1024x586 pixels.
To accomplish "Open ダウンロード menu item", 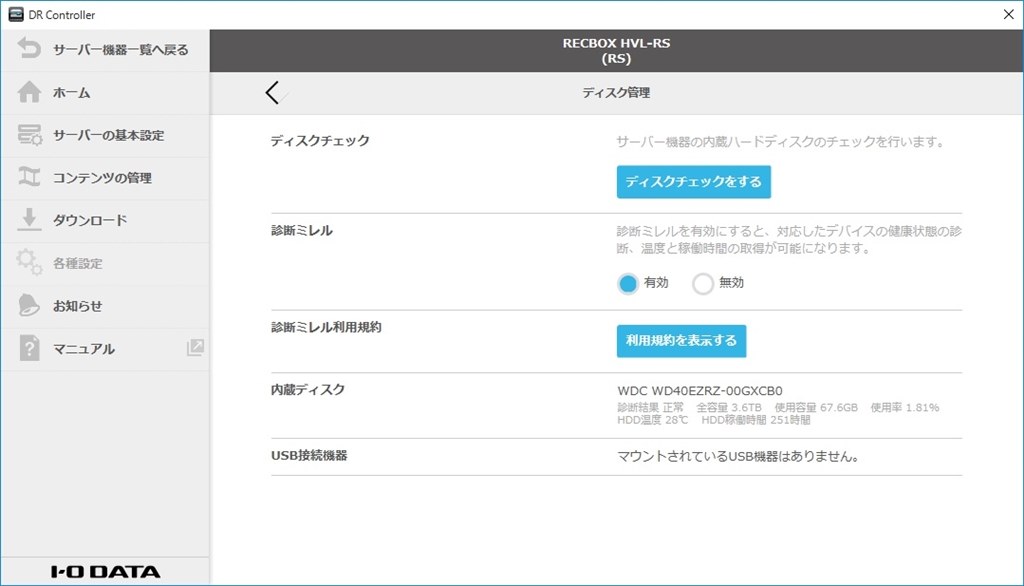I will 105,220.
